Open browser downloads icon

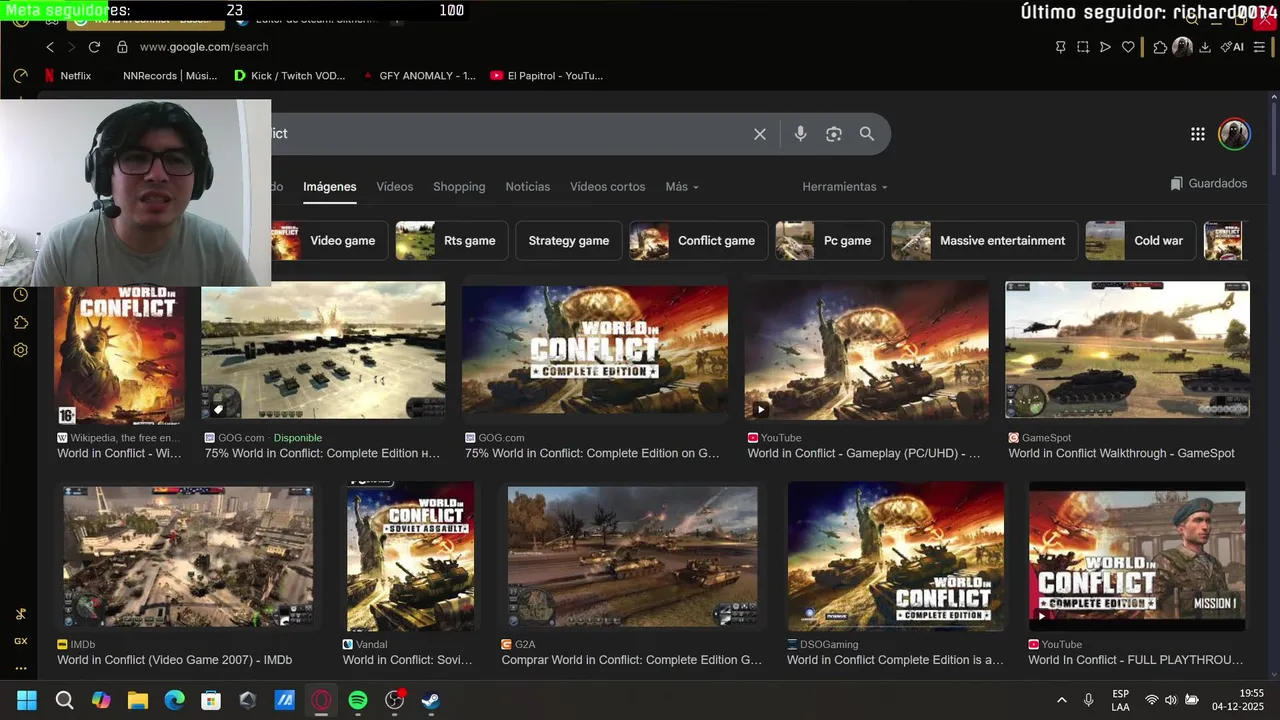click(1205, 47)
